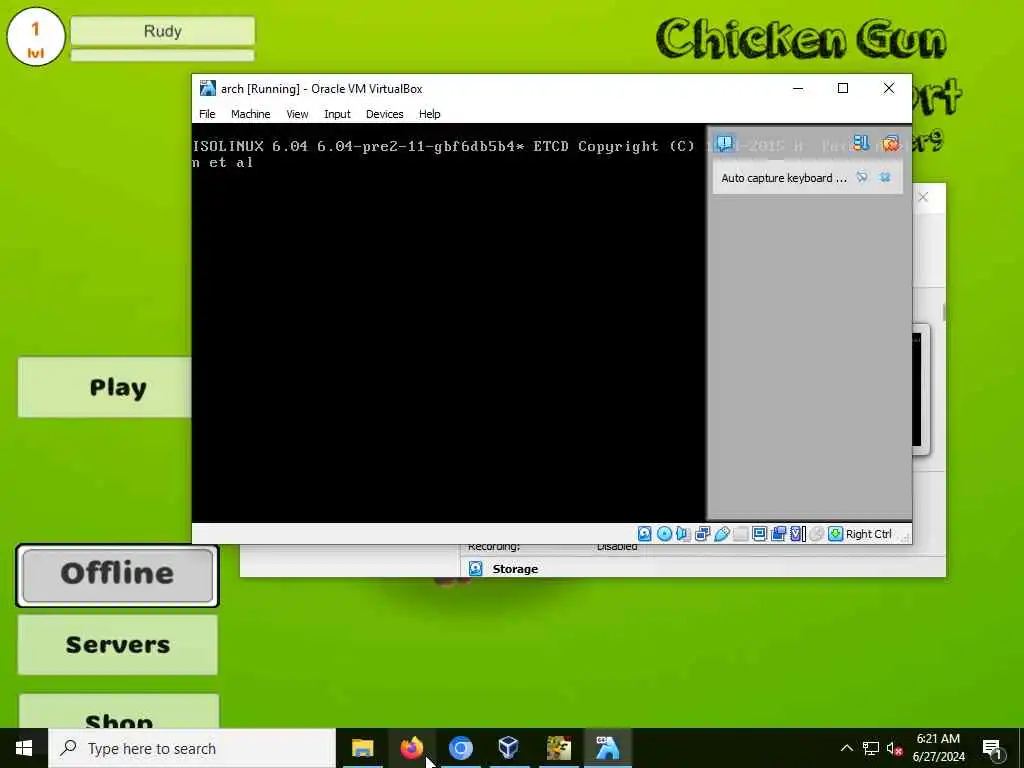Open the Input menu
The width and height of the screenshot is (1024, 768).
click(x=337, y=114)
